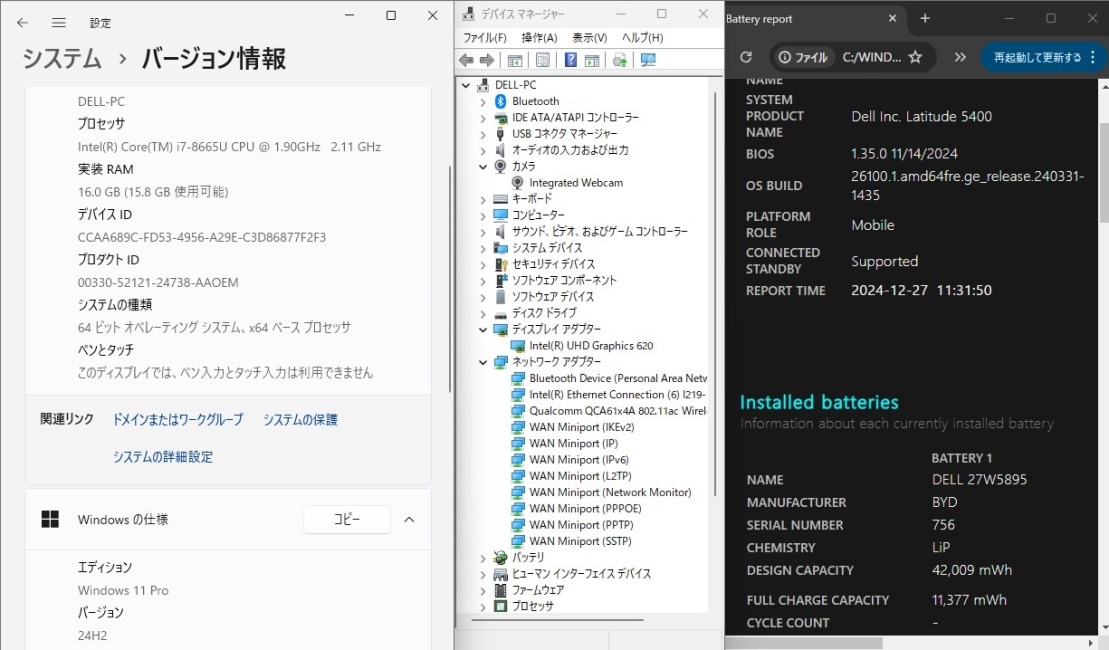Reload the Battery report page

[744, 57]
